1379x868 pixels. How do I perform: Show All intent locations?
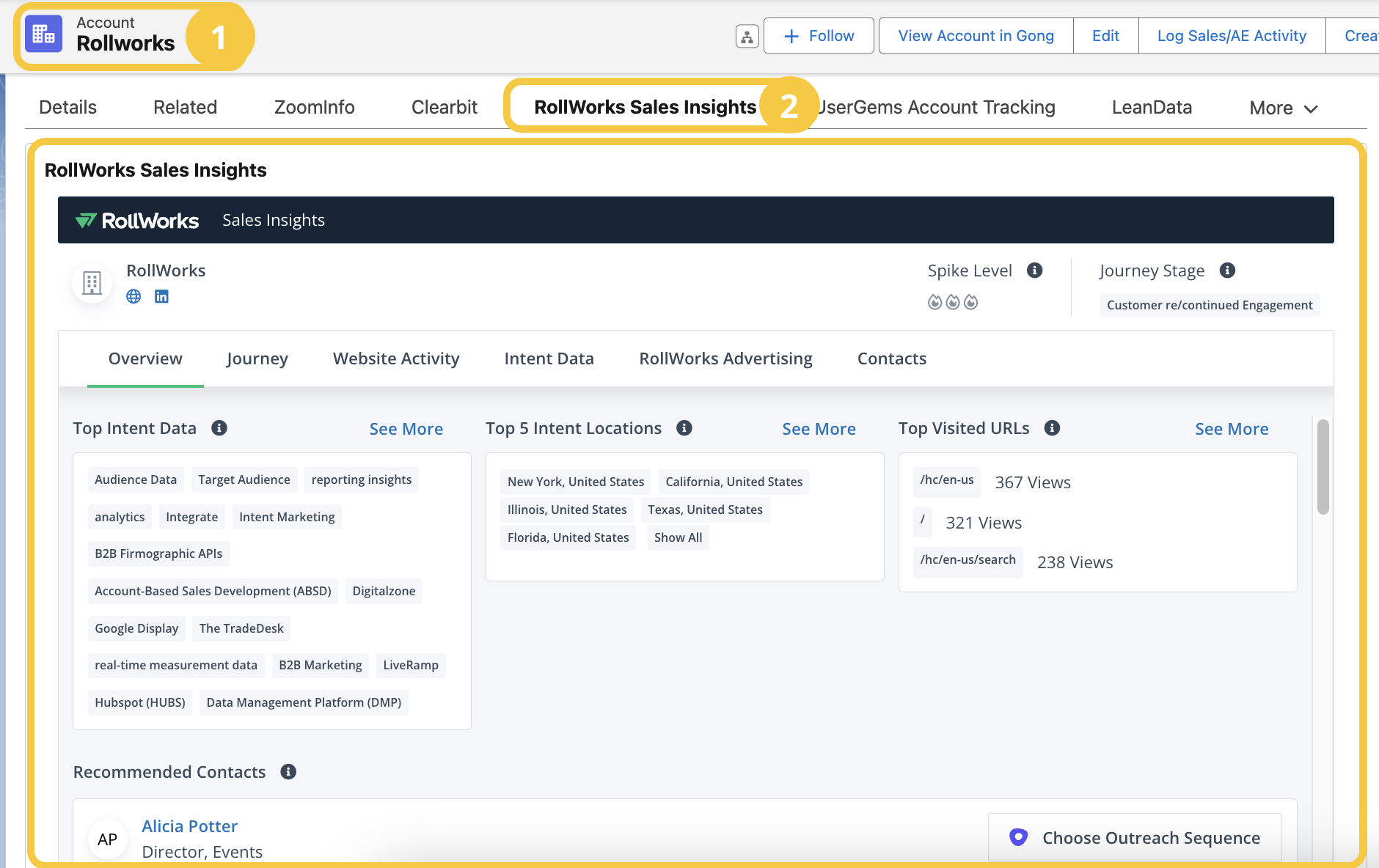[678, 537]
